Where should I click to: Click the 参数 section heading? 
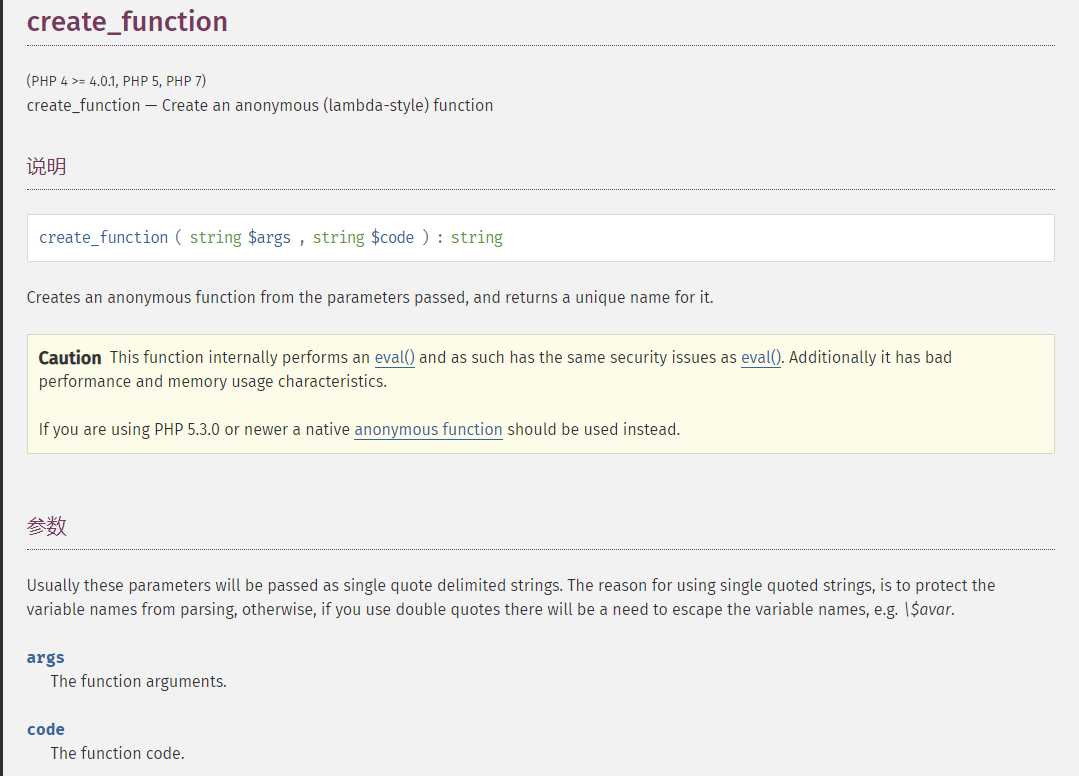tap(46, 527)
